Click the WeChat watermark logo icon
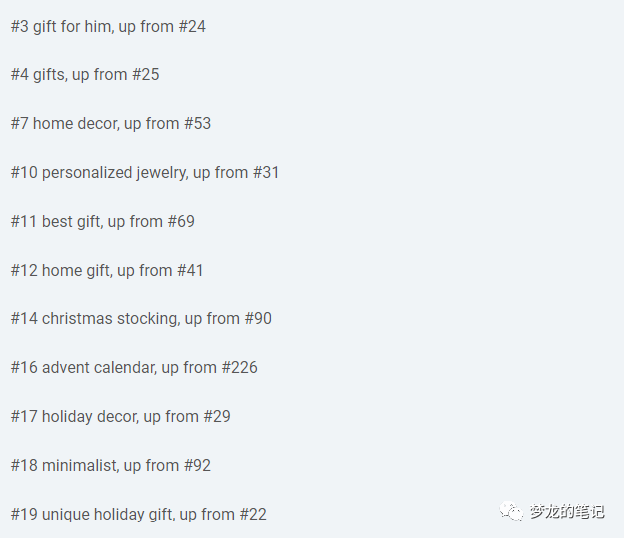The height and width of the screenshot is (538, 624). [x=511, y=511]
